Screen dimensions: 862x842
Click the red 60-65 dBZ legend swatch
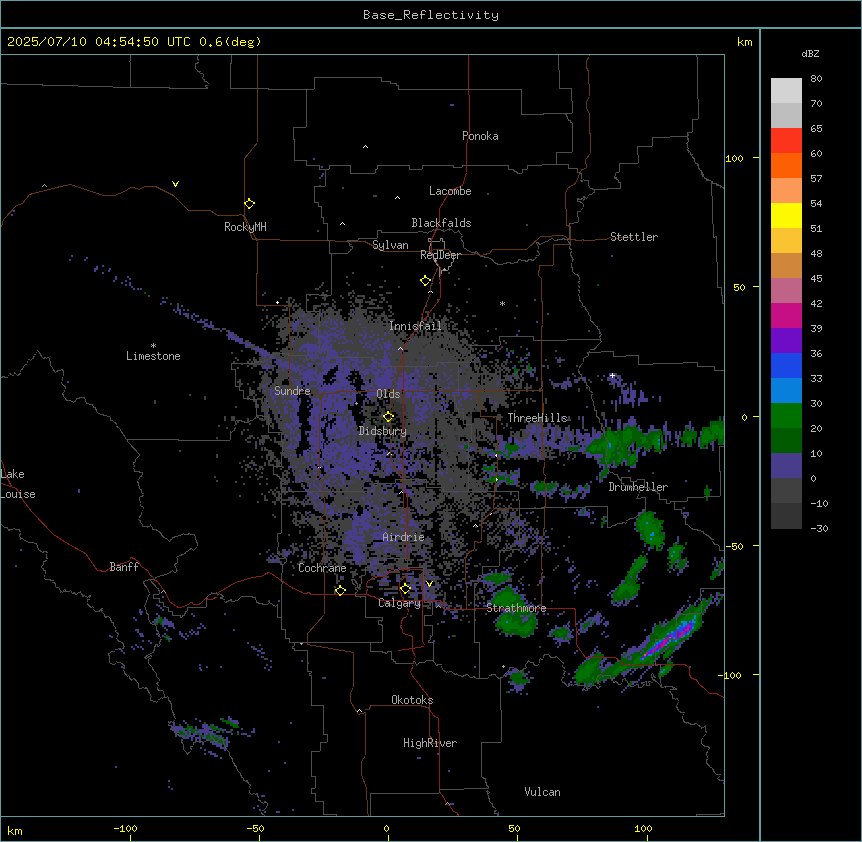(x=786, y=141)
